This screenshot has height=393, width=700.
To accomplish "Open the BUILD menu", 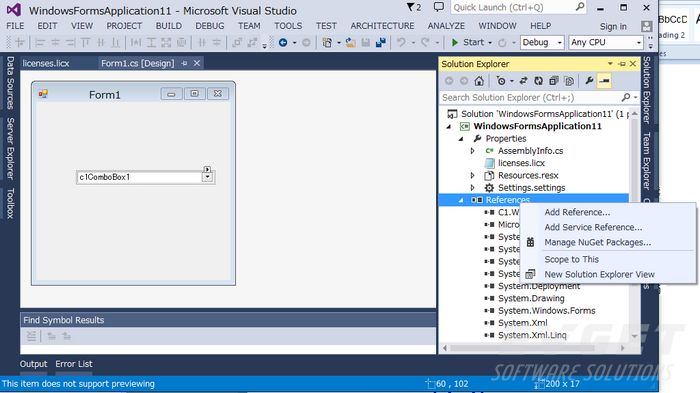I will tap(168, 26).
